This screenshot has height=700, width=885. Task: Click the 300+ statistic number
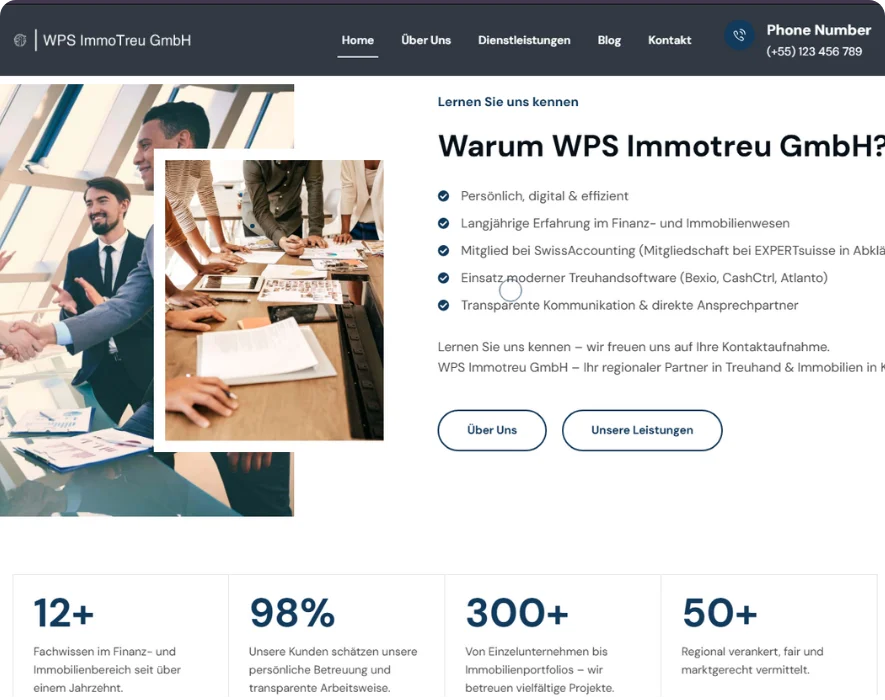[x=517, y=612]
